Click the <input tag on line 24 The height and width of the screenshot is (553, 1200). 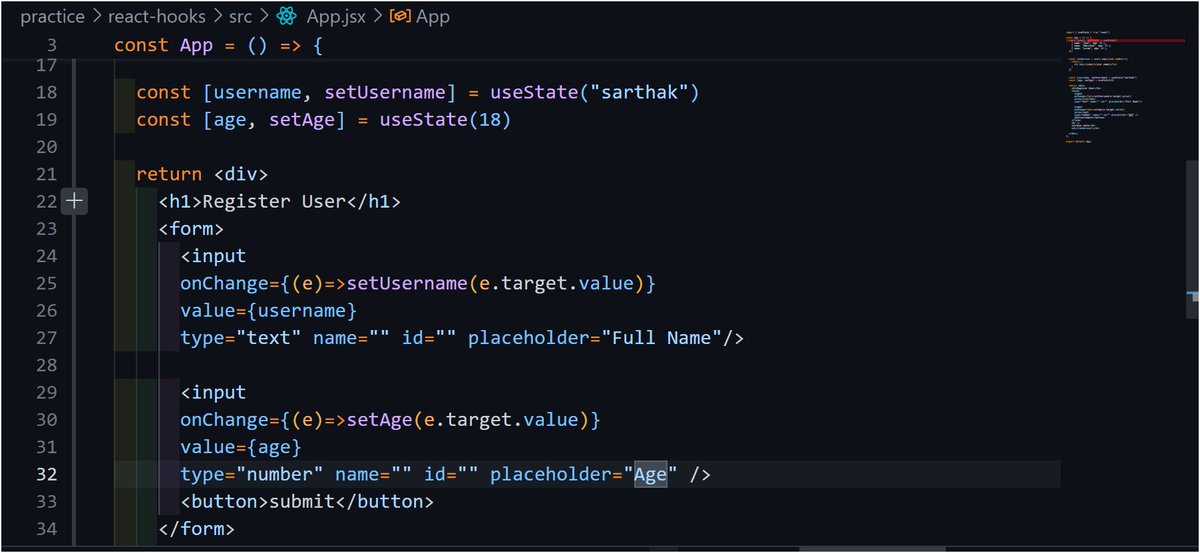click(213, 256)
